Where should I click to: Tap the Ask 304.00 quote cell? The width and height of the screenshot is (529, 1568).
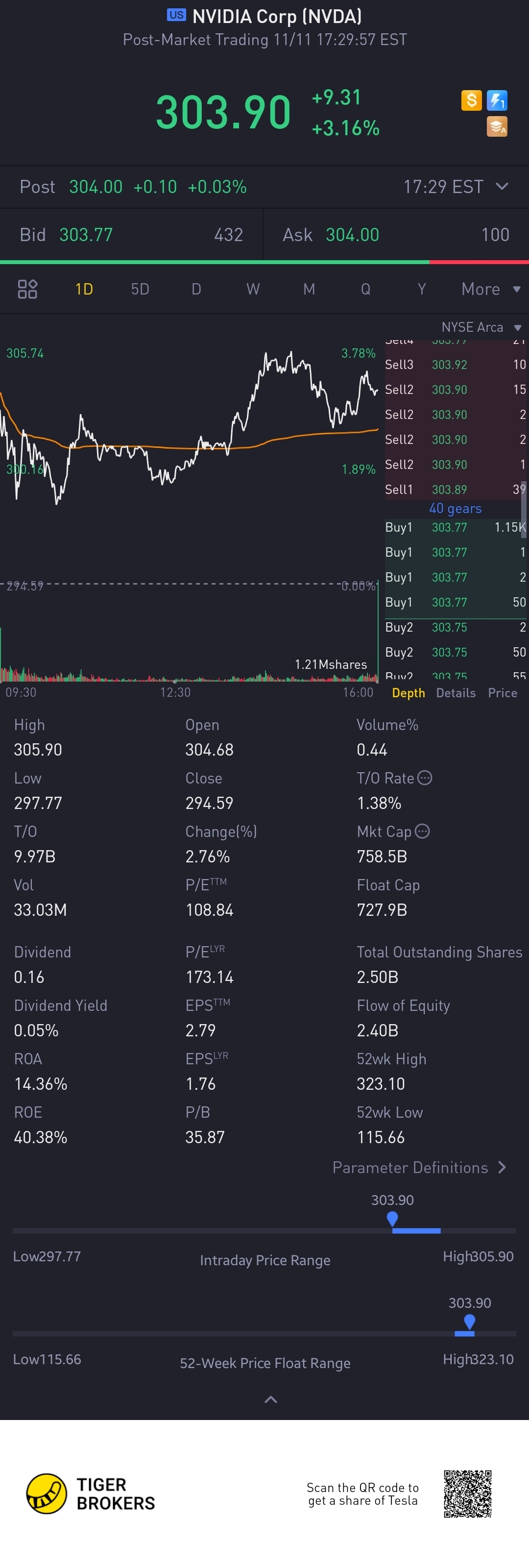(x=396, y=235)
